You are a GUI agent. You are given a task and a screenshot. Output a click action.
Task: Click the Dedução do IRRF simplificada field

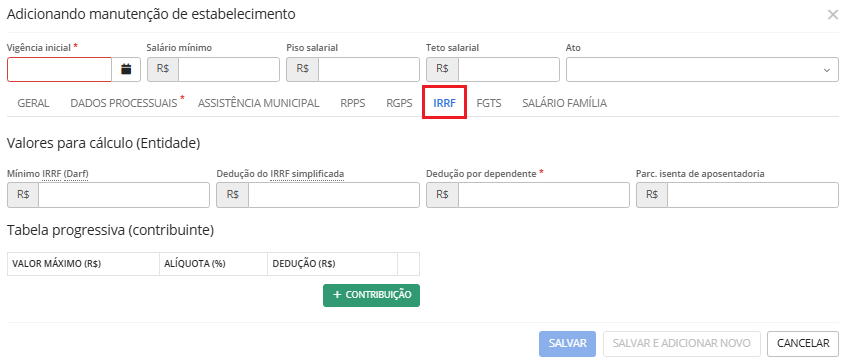(333, 195)
